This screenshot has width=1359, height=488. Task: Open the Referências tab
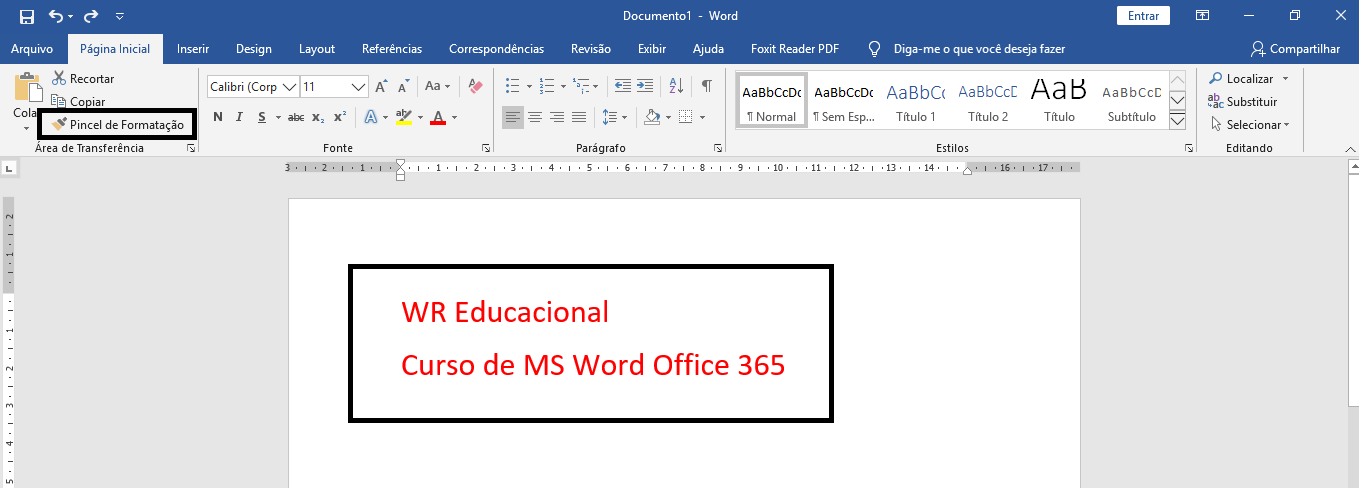pyautogui.click(x=392, y=49)
